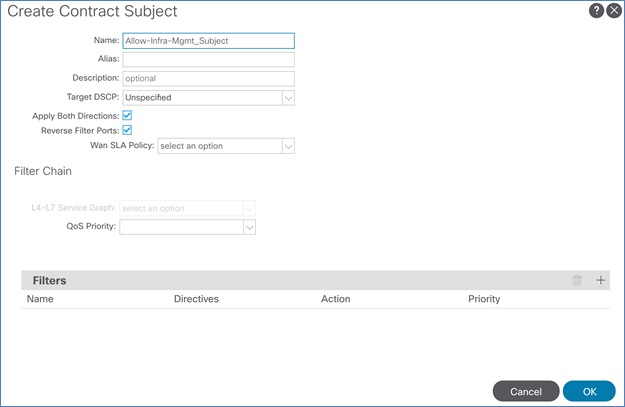This screenshot has height=407, width=625.
Task: Add a new filter with plus icon
Action: tap(601, 281)
